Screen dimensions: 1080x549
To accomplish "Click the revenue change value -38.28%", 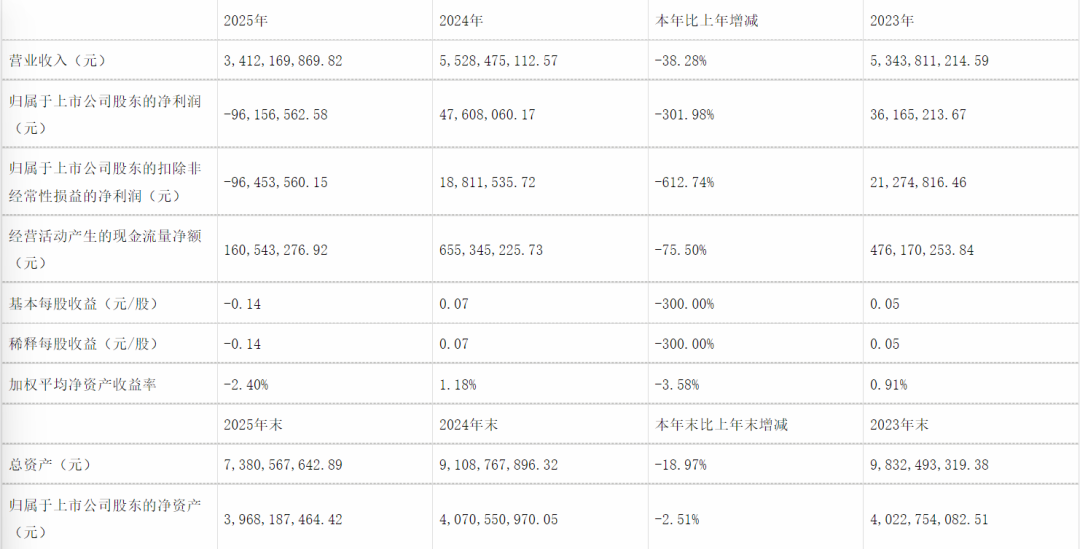I will tap(679, 61).
